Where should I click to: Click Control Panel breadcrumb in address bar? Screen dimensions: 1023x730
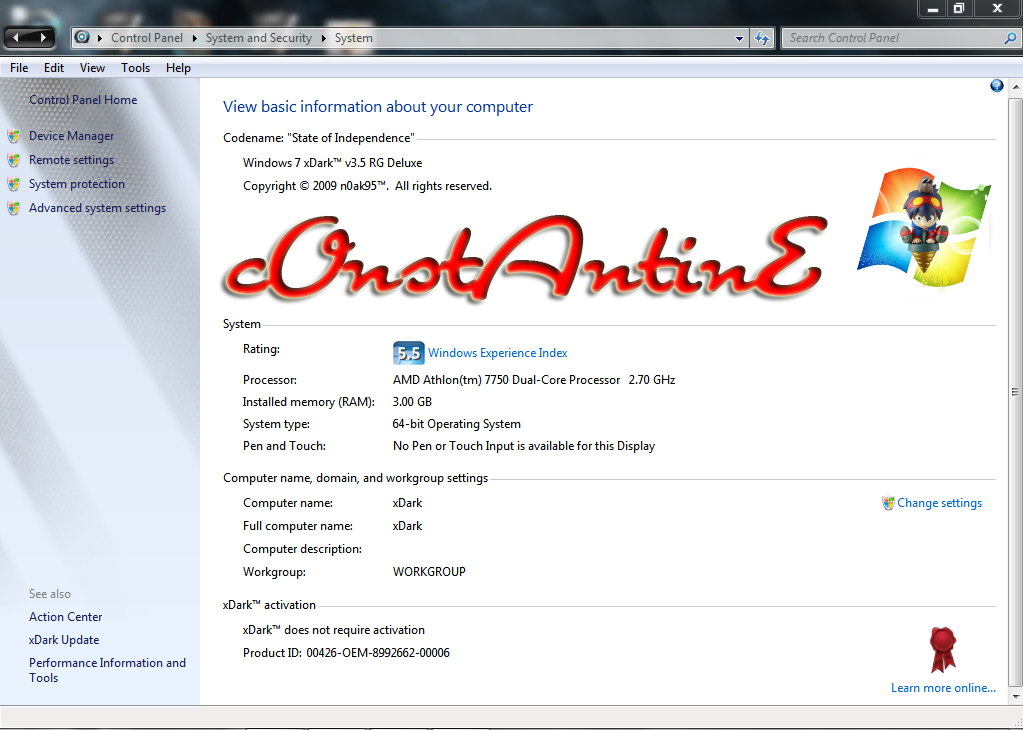tap(147, 38)
